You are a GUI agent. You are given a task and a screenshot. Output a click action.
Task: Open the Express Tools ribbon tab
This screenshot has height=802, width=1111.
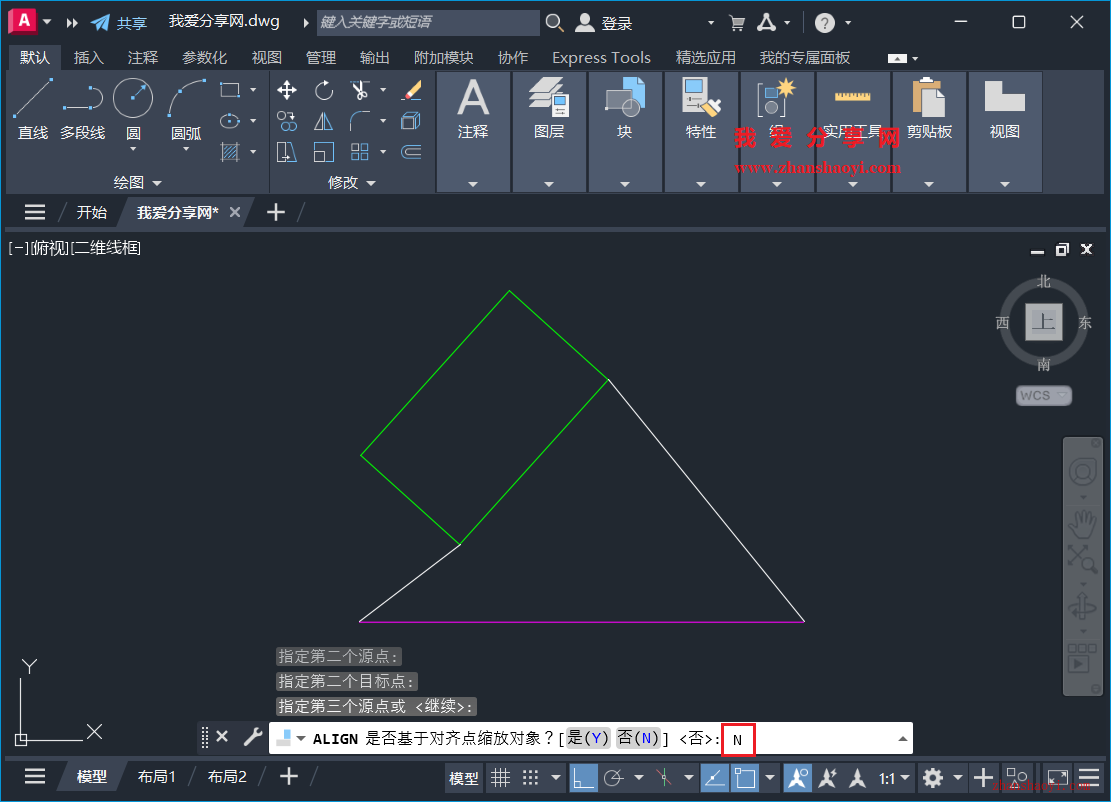[x=601, y=57]
